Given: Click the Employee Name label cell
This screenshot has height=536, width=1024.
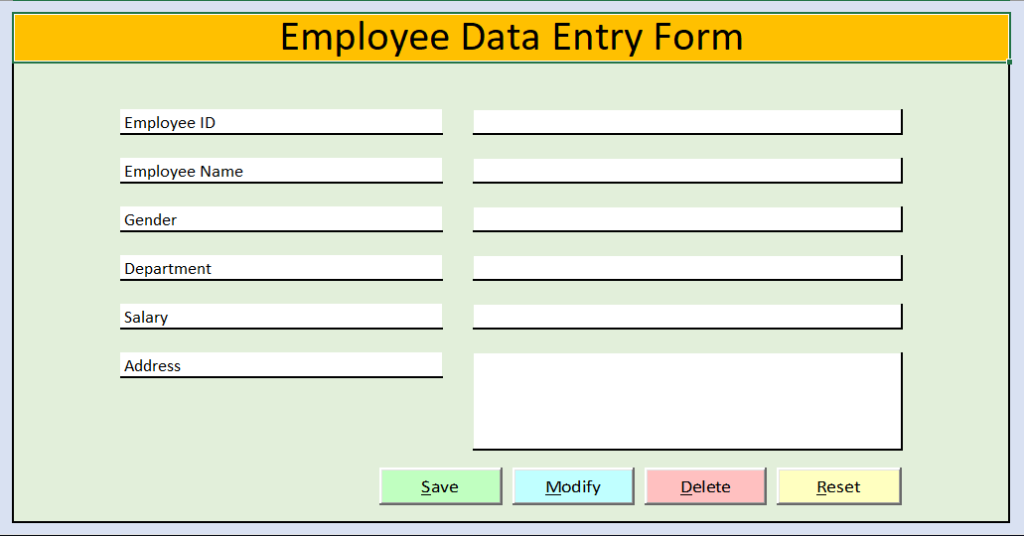Looking at the screenshot, I should 281,170.
